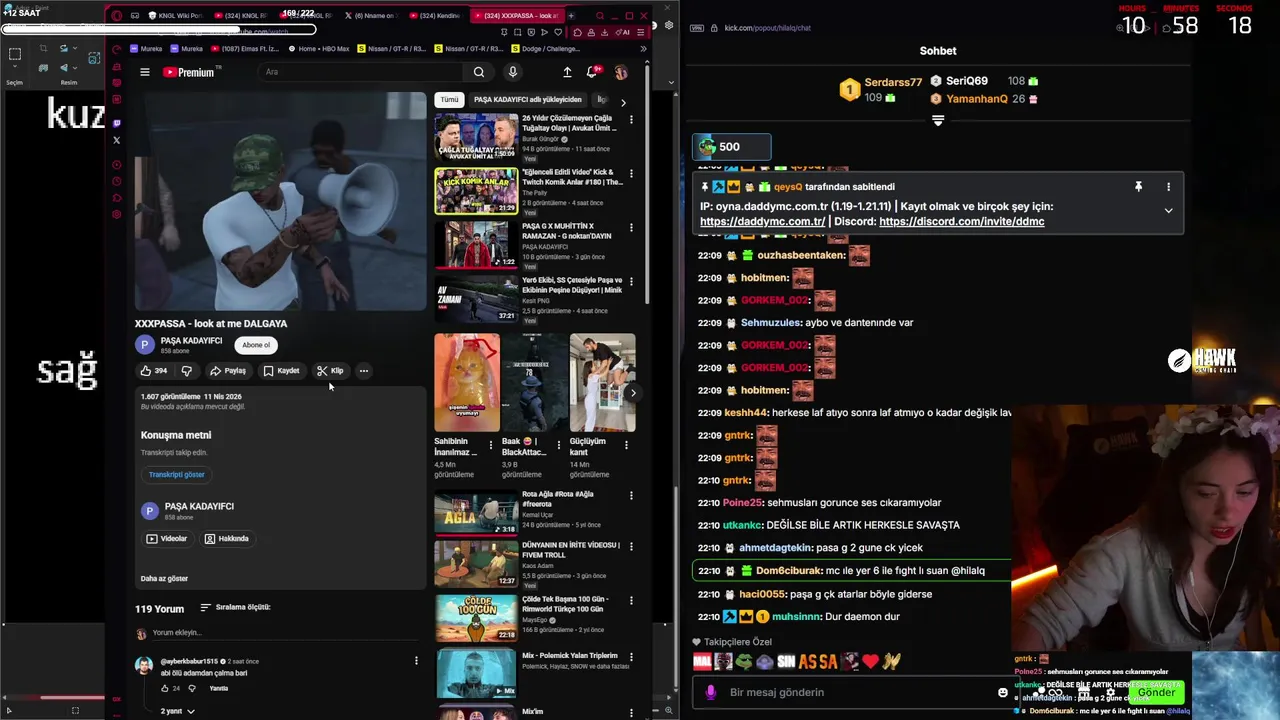Image resolution: width=1280 pixels, height=720 pixels.
Task: Send chat message with Gönder
Action: [x=1156, y=692]
